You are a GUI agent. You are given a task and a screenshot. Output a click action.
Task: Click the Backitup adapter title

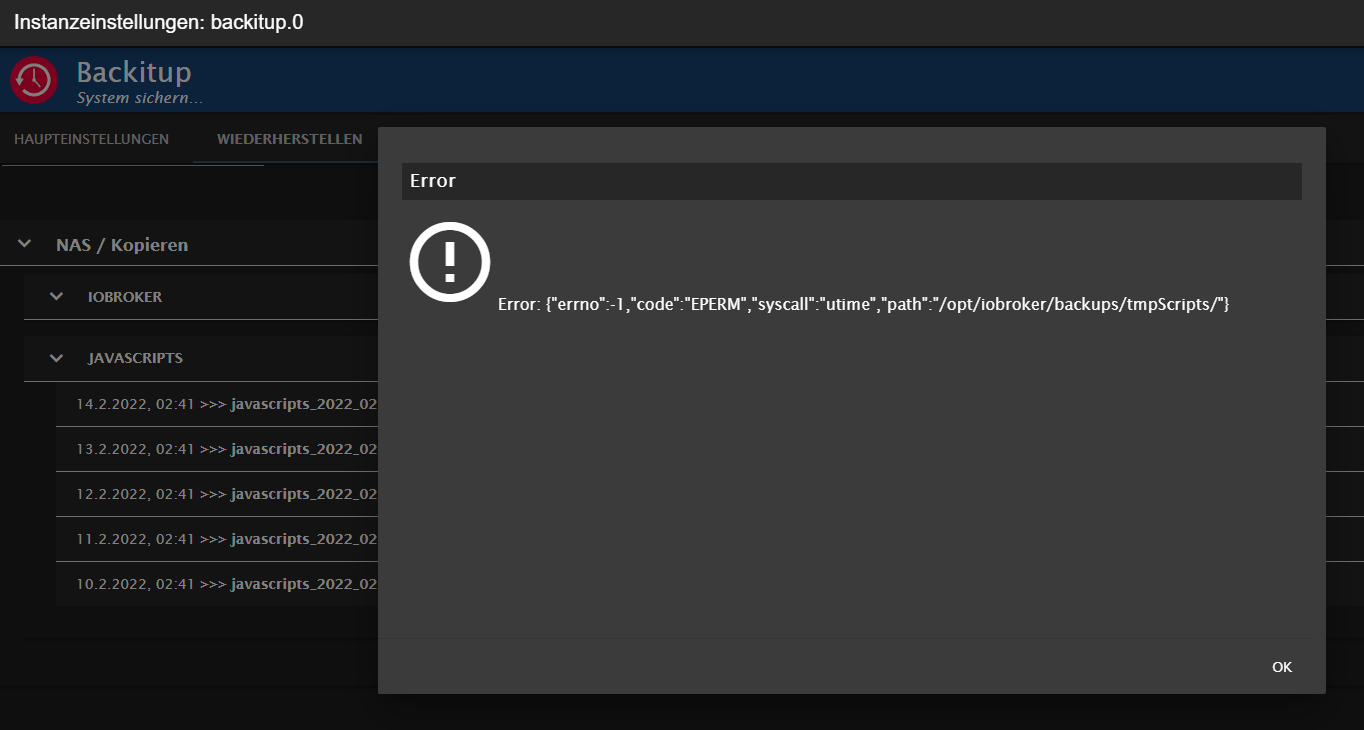click(134, 72)
